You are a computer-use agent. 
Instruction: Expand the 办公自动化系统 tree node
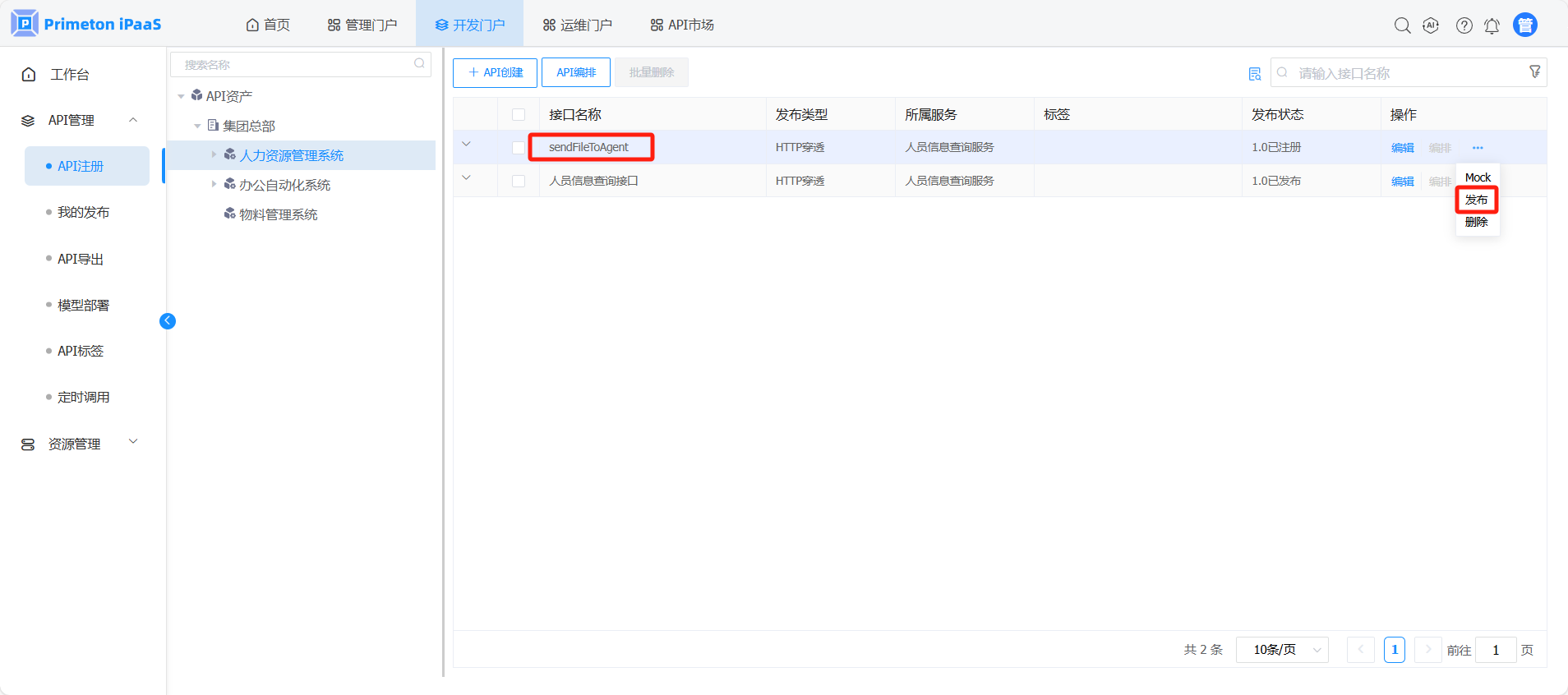click(x=214, y=185)
